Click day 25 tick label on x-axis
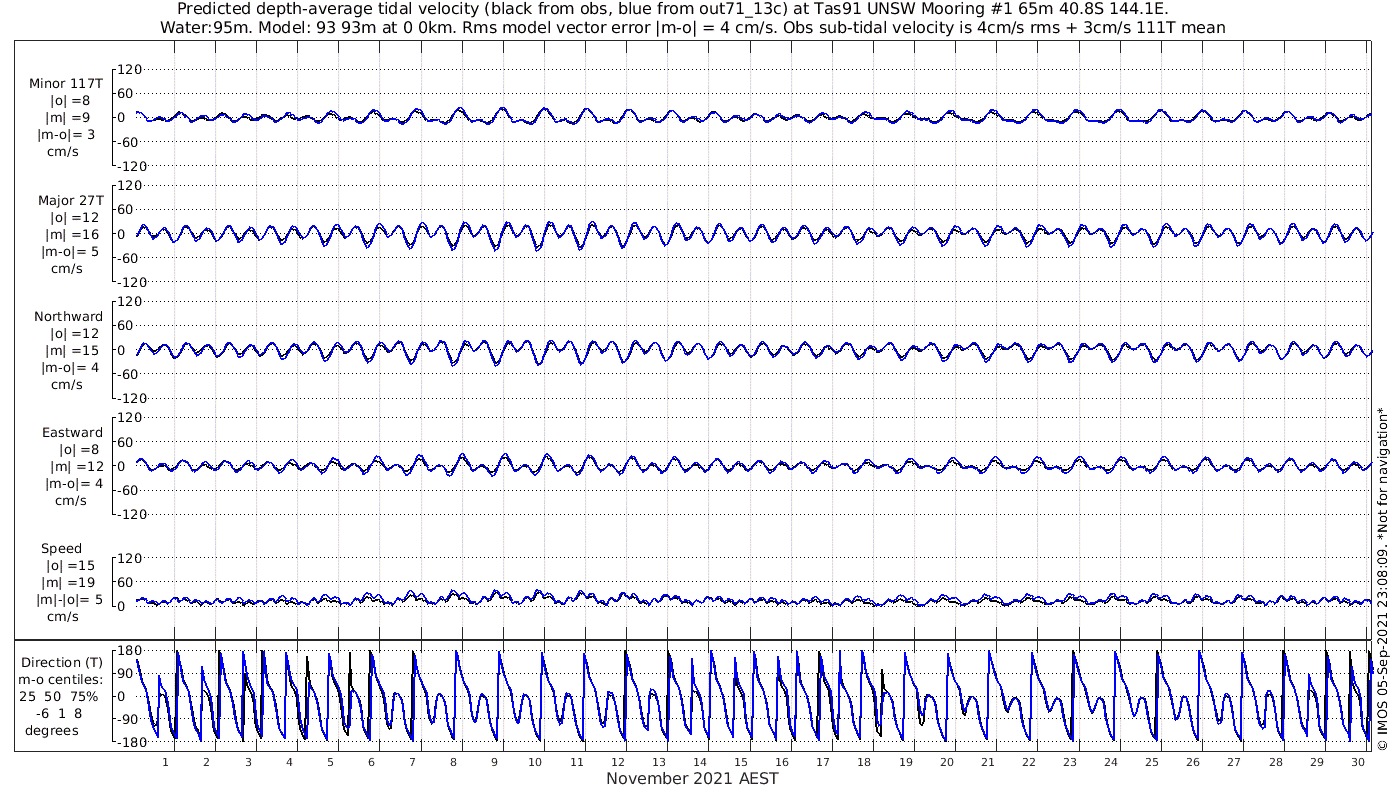Screen dimensions: 1400x800 coord(1153,762)
